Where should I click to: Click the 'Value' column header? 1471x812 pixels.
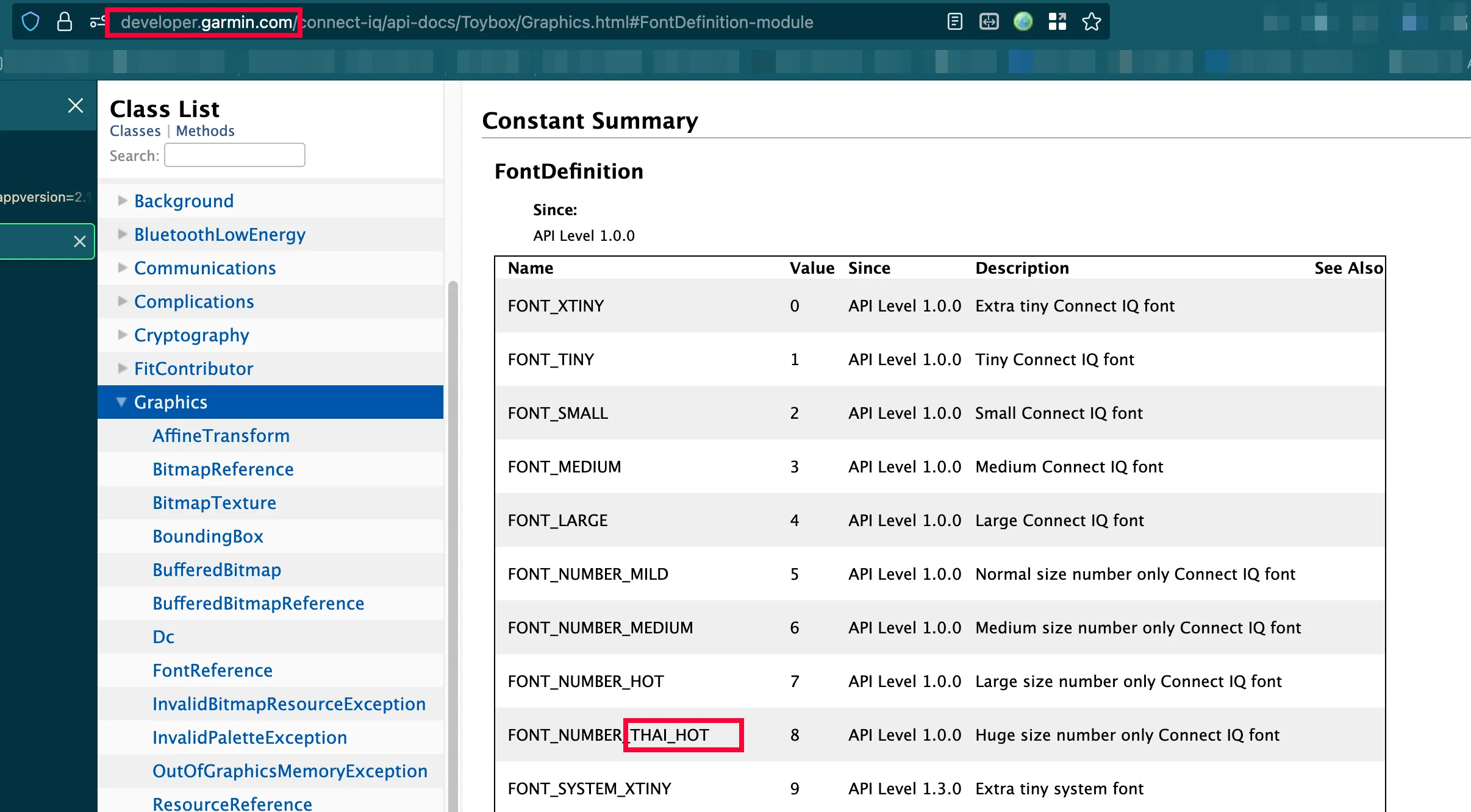point(812,268)
